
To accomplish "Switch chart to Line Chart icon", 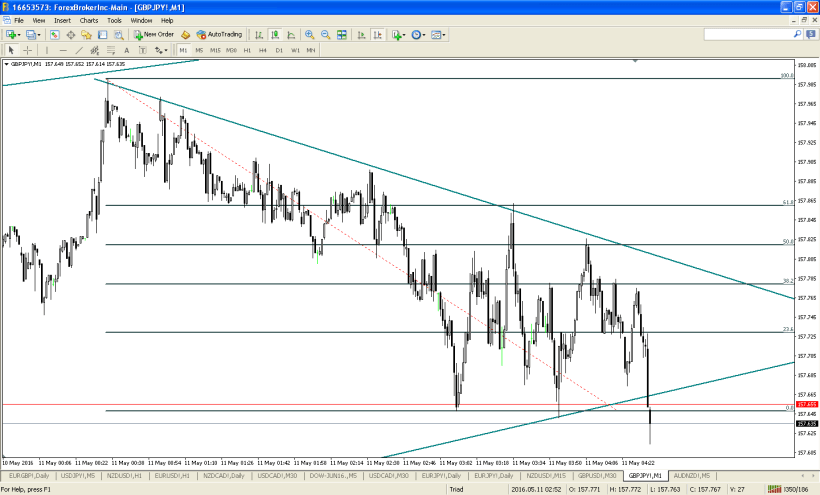I will click(x=291, y=34).
